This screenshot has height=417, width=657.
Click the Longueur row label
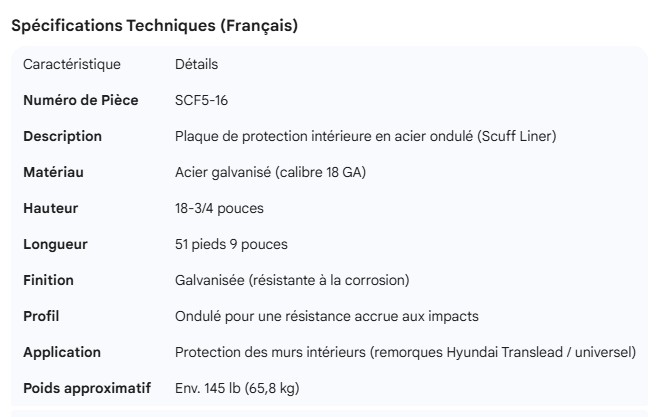[x=55, y=245]
